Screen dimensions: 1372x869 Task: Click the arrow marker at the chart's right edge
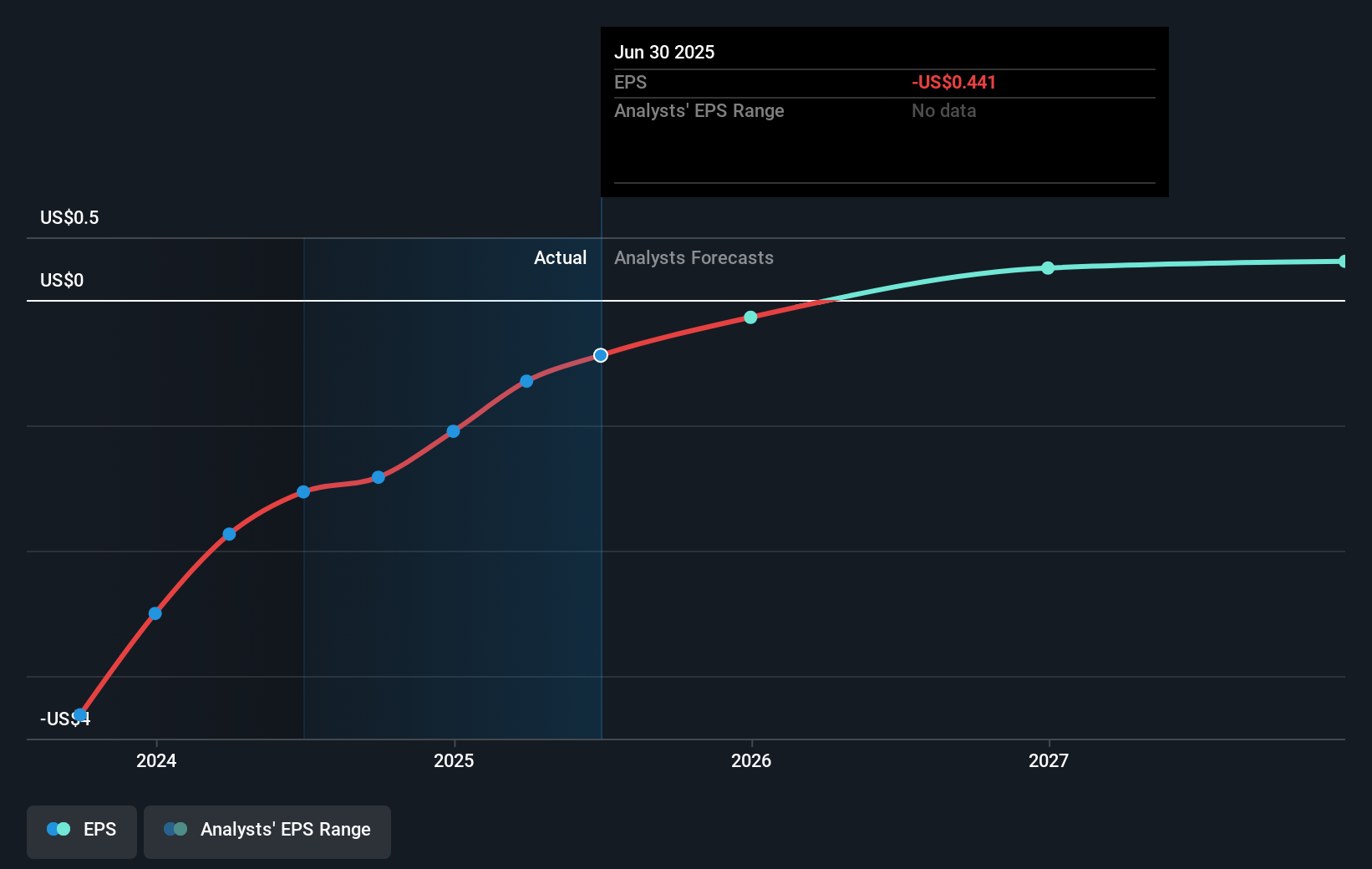(x=1344, y=260)
